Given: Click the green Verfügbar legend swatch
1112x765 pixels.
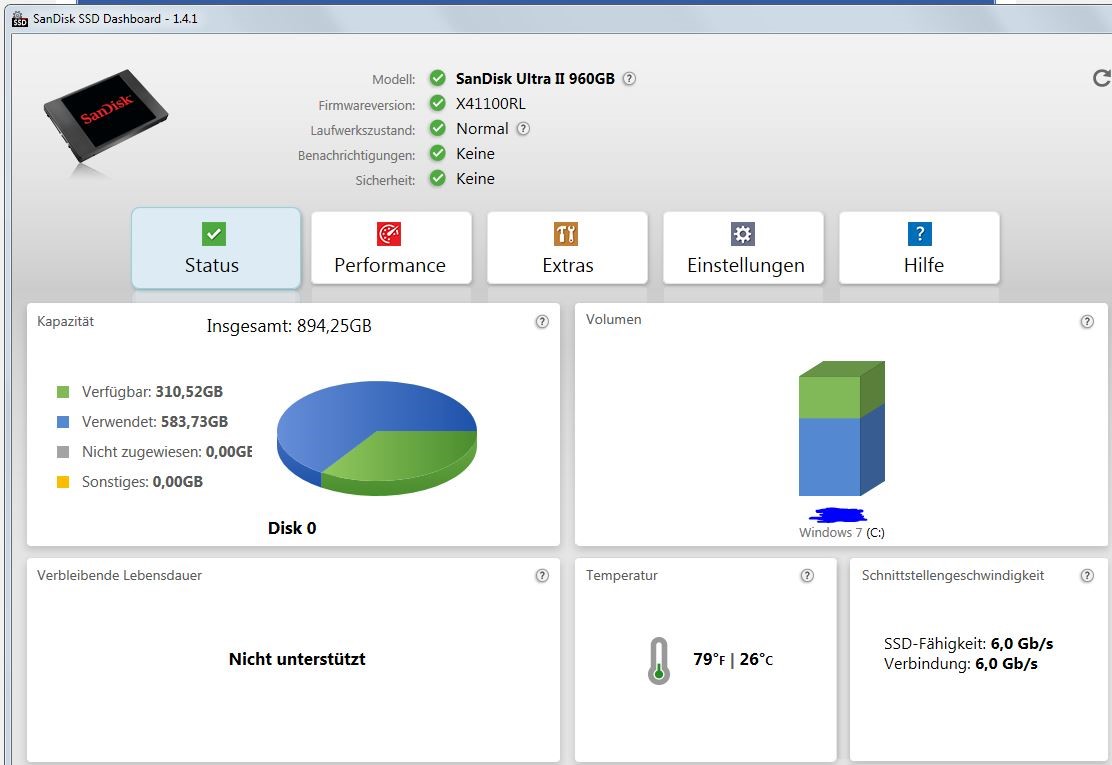Looking at the screenshot, I should 63,392.
